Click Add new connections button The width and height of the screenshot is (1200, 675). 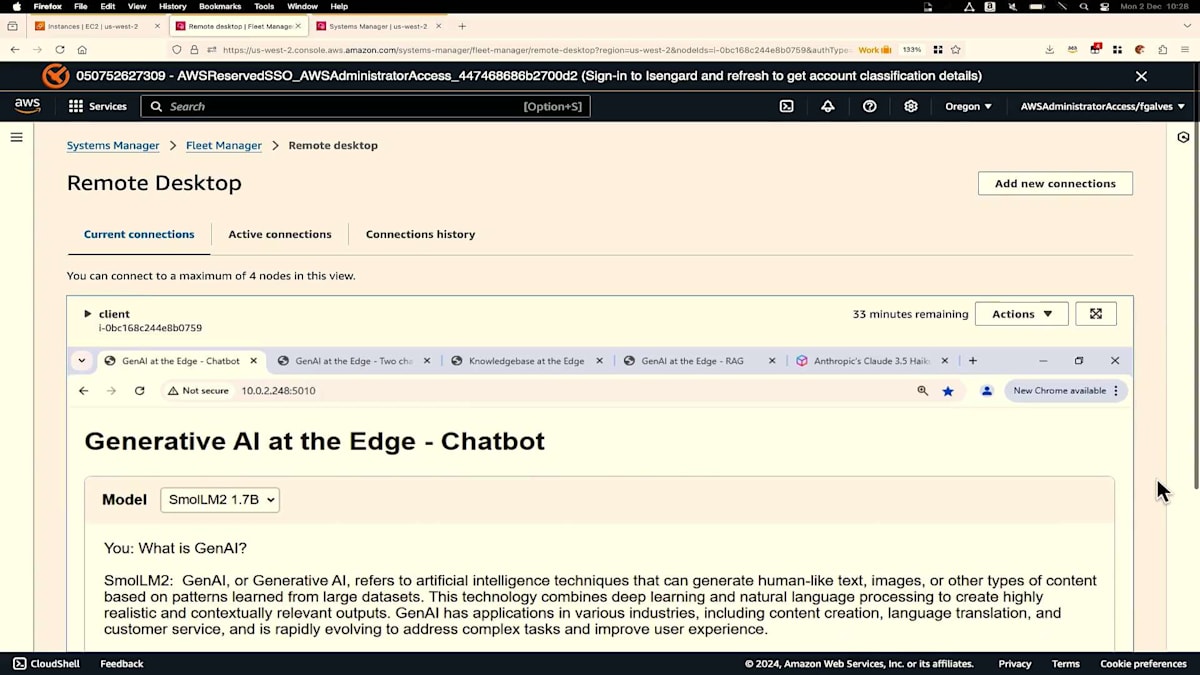[1055, 184]
